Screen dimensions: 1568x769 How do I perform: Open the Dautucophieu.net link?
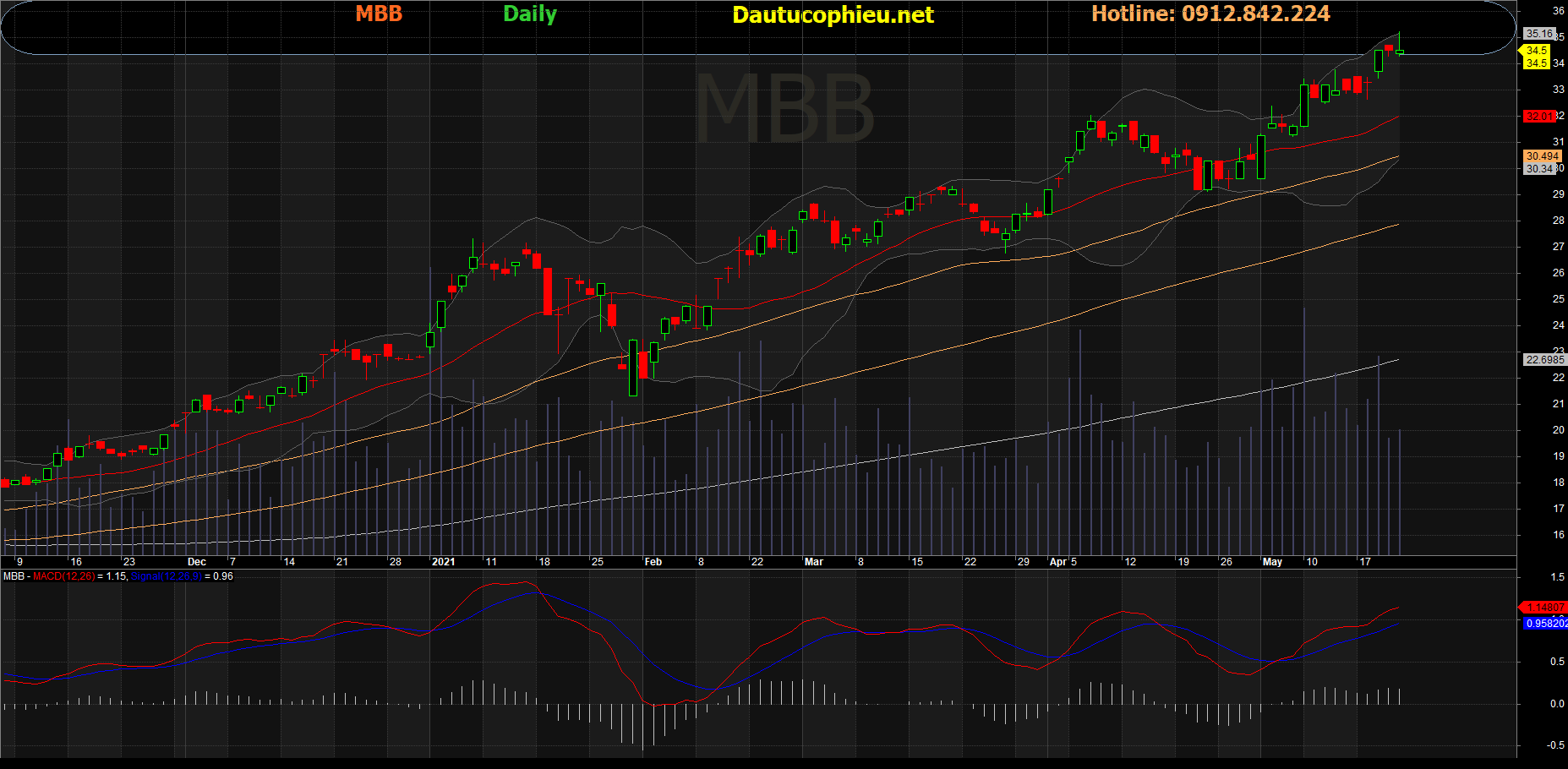833,15
